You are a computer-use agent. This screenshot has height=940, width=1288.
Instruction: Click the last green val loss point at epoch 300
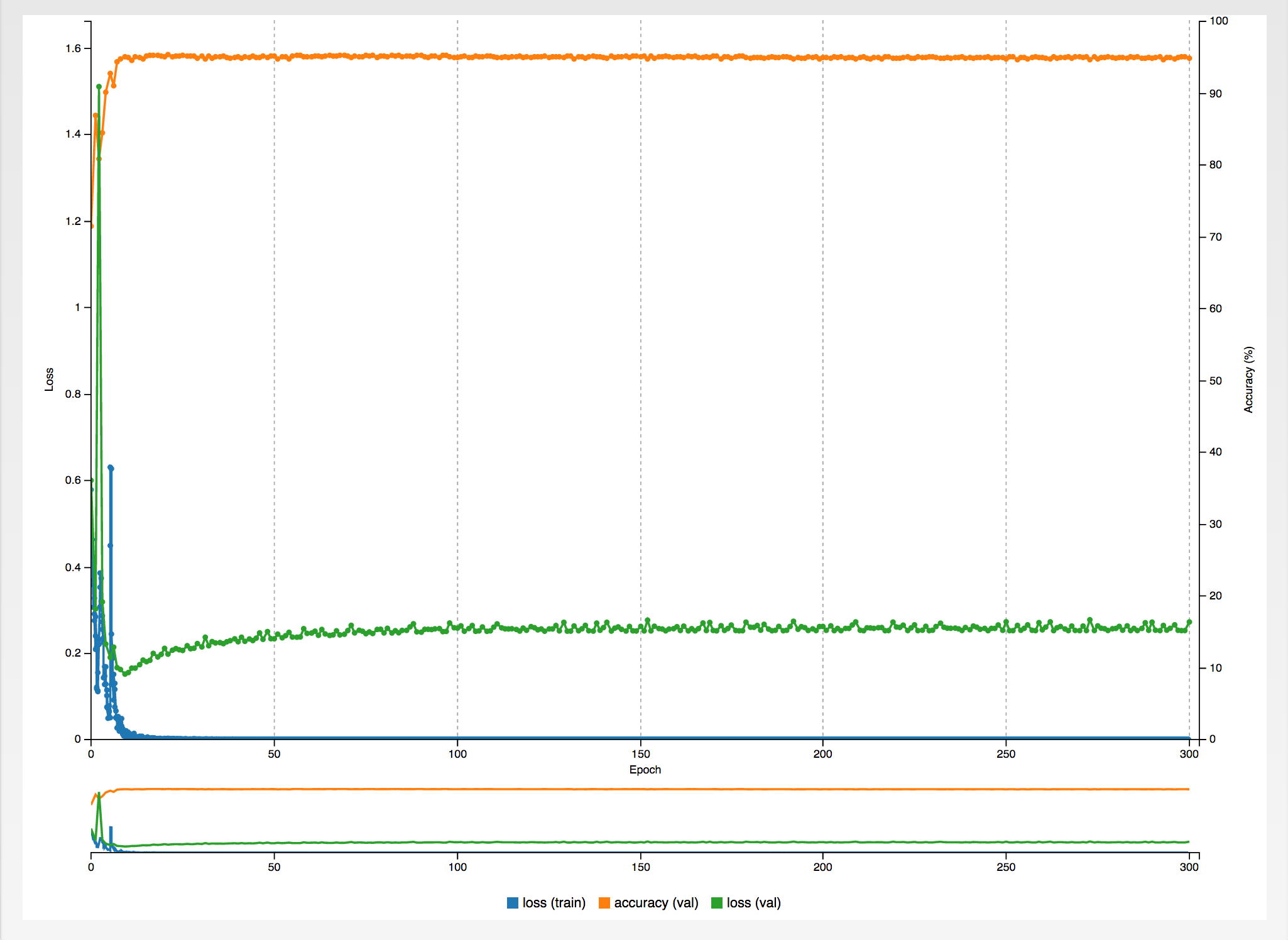(x=1189, y=622)
